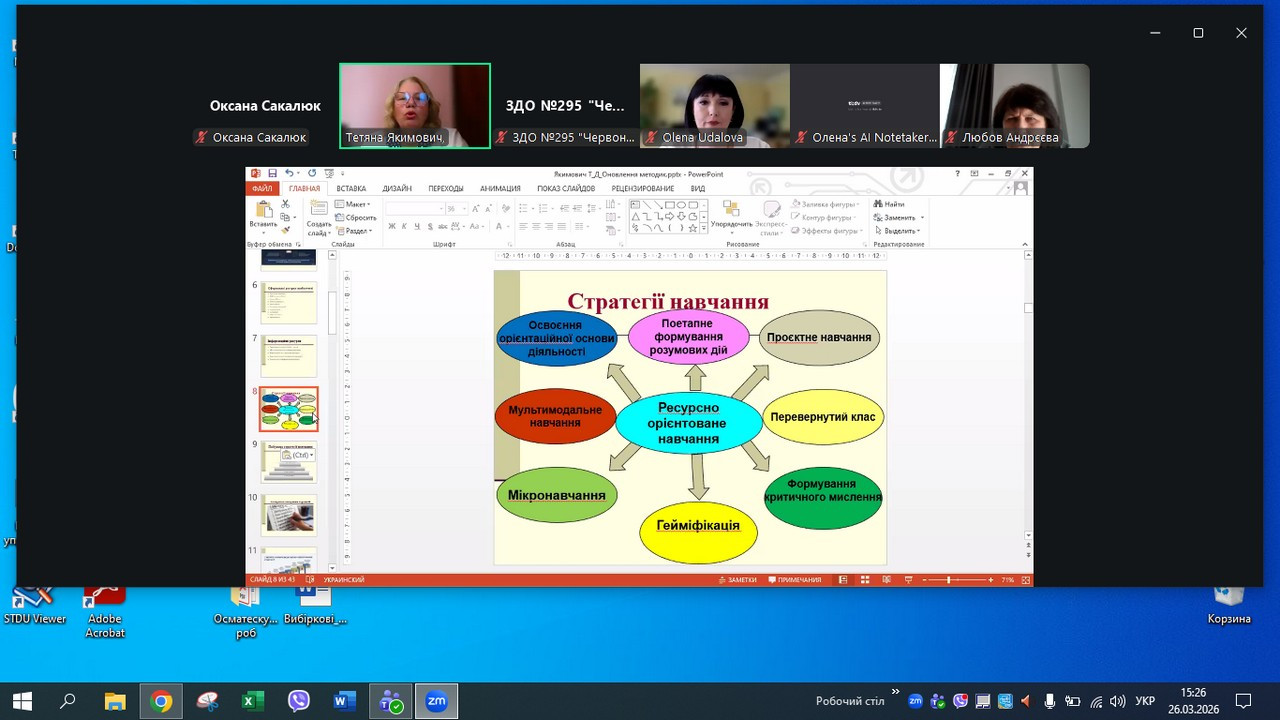Open slide sorter view in status bar
Viewport: 1280px width, 720px height.
coord(865,580)
